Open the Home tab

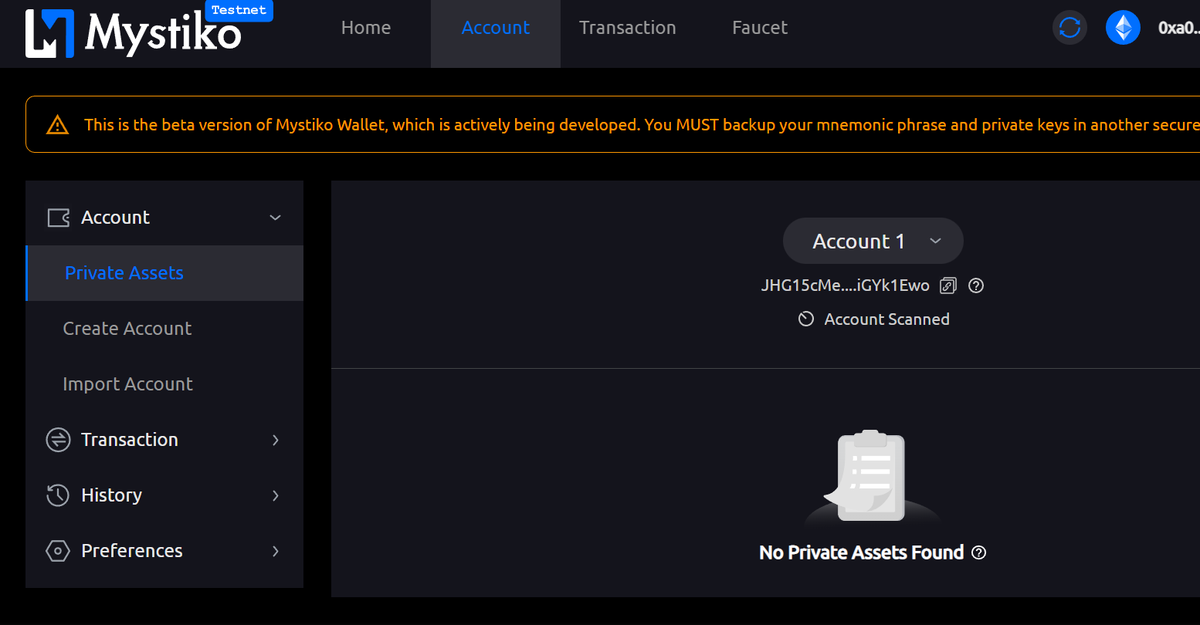[x=366, y=28]
